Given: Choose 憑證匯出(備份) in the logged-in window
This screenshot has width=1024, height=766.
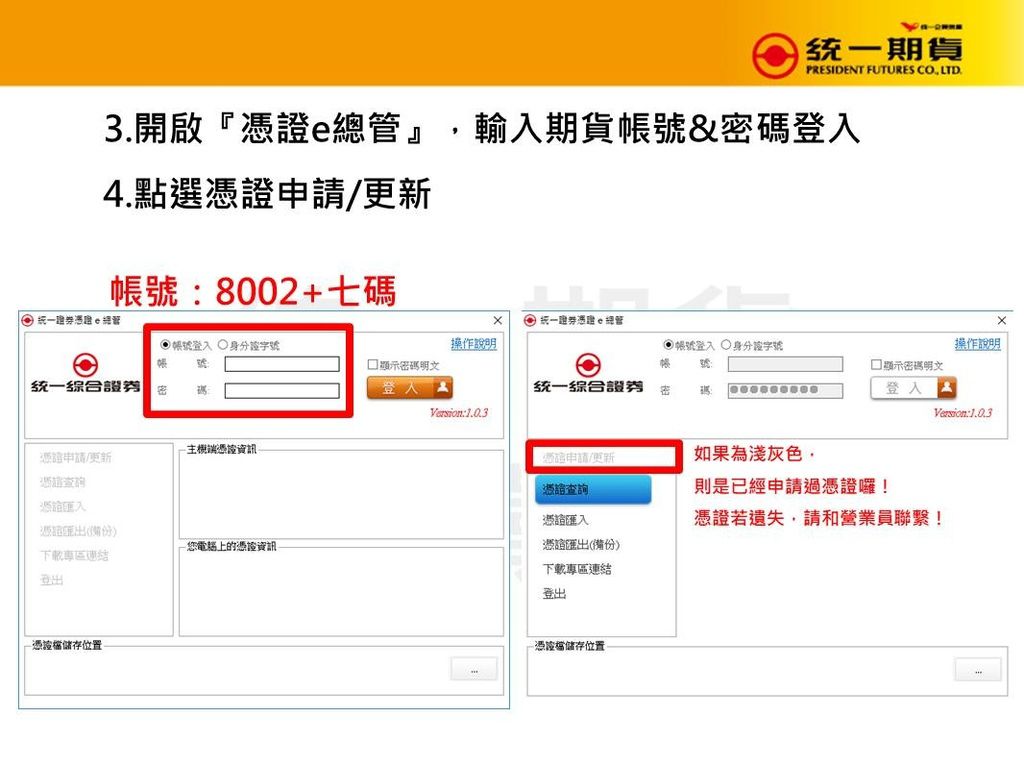Looking at the screenshot, I should 581,545.
